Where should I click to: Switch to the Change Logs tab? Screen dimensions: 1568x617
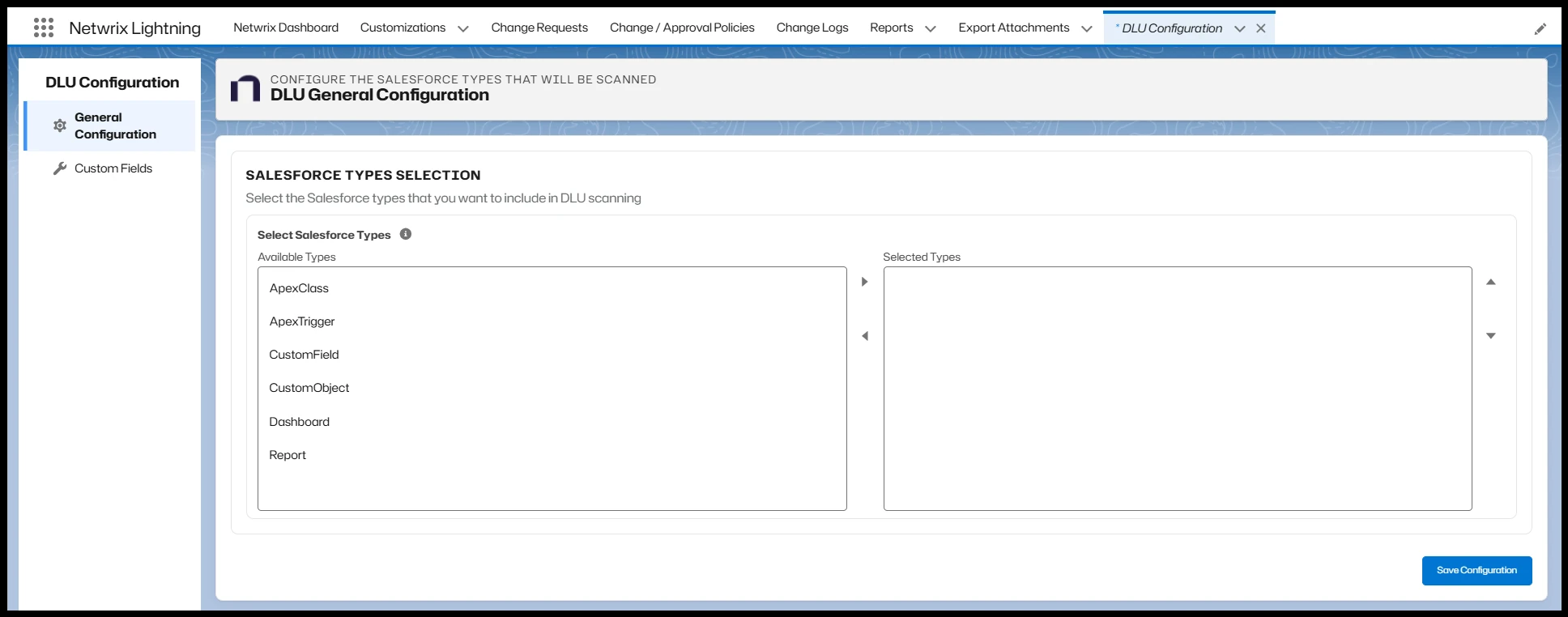(812, 28)
